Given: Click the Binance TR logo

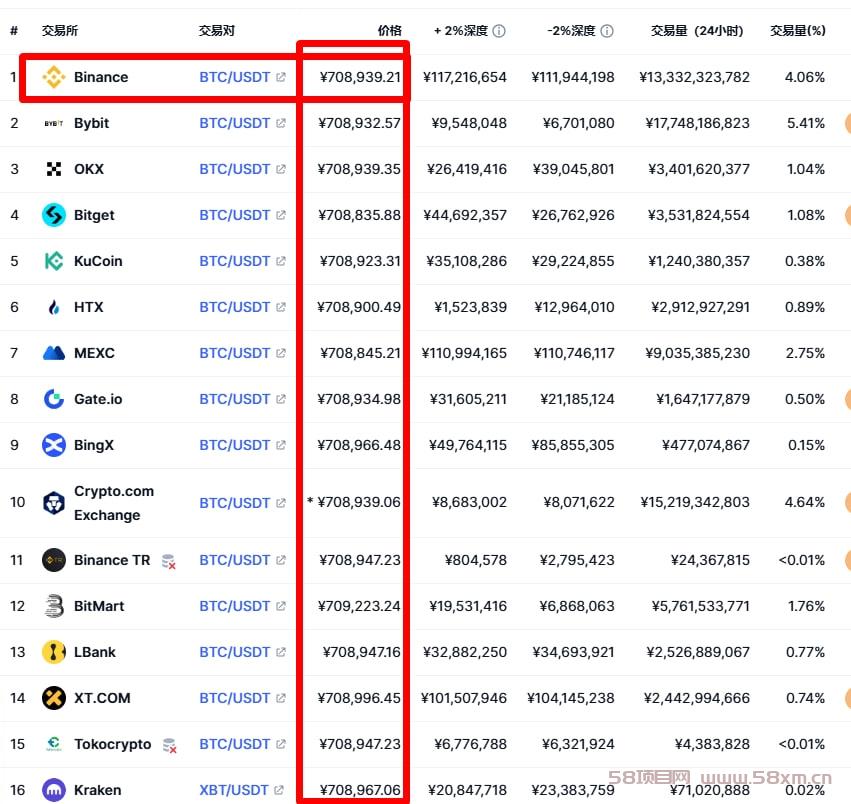Looking at the screenshot, I should [54, 560].
